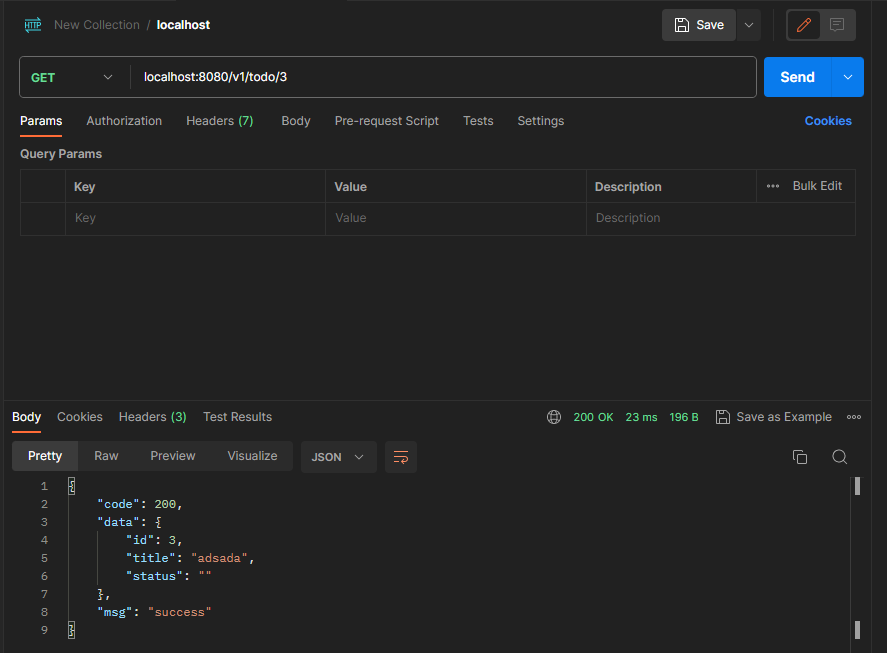Image resolution: width=887 pixels, height=653 pixels.
Task: Click the Send button
Action: [x=797, y=77]
